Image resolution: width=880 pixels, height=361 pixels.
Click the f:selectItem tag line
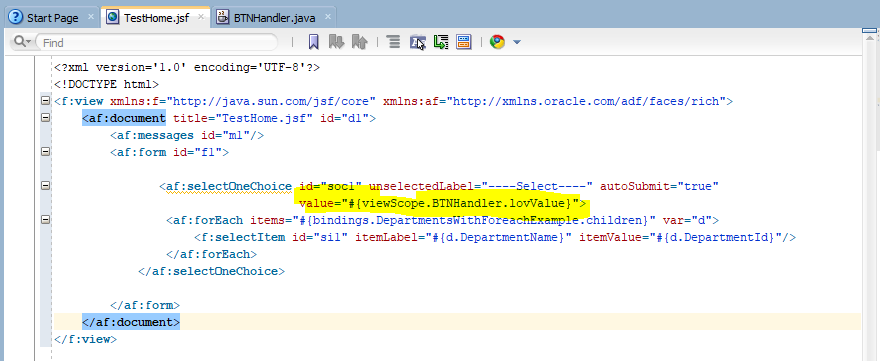(495, 237)
